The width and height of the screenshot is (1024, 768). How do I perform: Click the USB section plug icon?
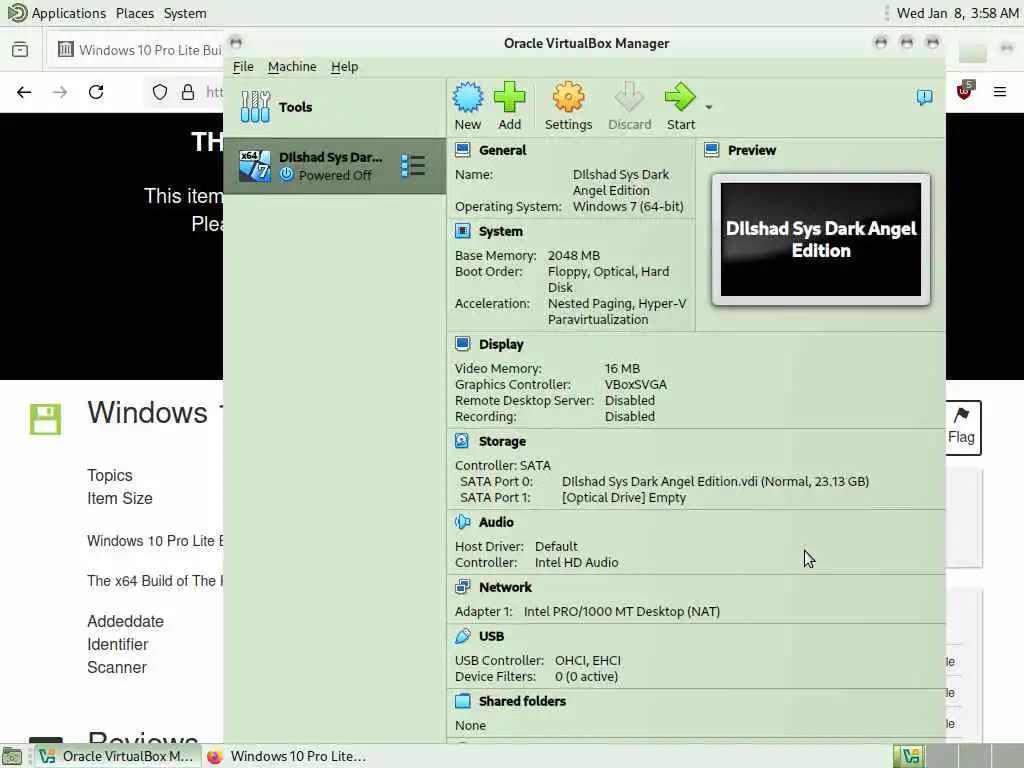tap(462, 635)
